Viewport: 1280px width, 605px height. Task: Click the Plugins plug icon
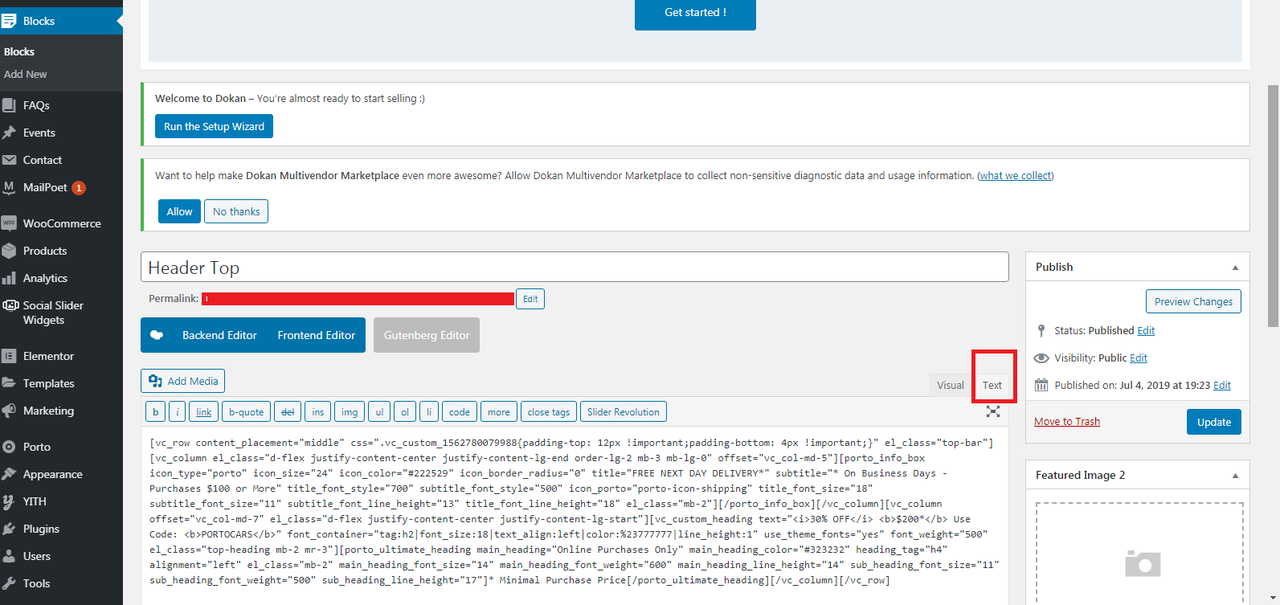[9, 529]
